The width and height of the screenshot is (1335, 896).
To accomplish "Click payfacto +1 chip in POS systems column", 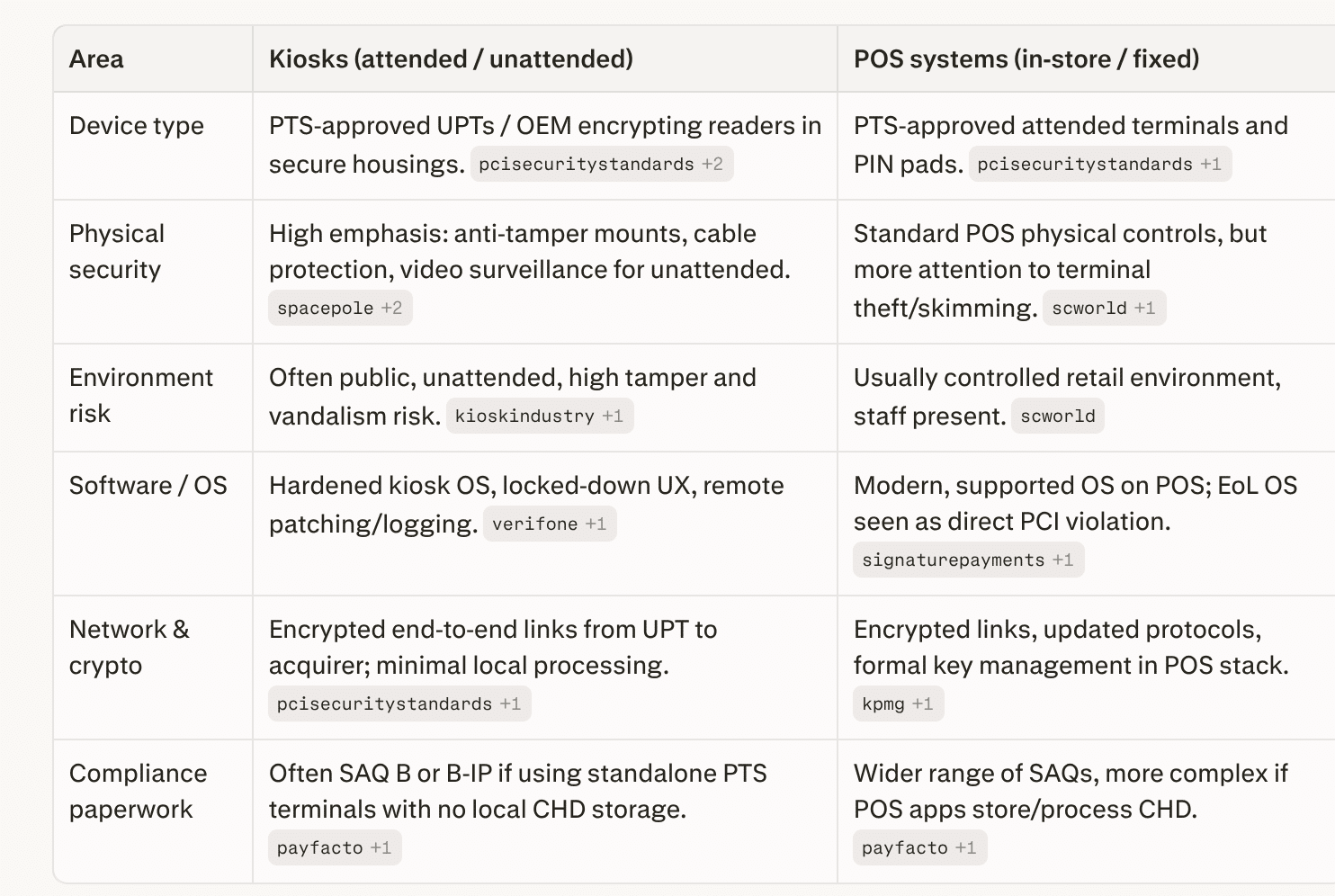I will point(918,847).
